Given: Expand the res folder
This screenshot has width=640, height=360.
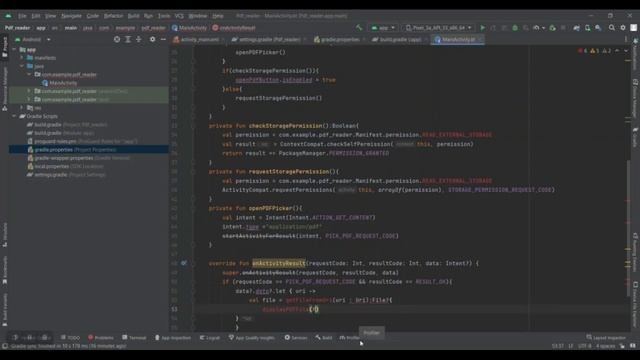Looking at the screenshot, I should (x=22, y=108).
